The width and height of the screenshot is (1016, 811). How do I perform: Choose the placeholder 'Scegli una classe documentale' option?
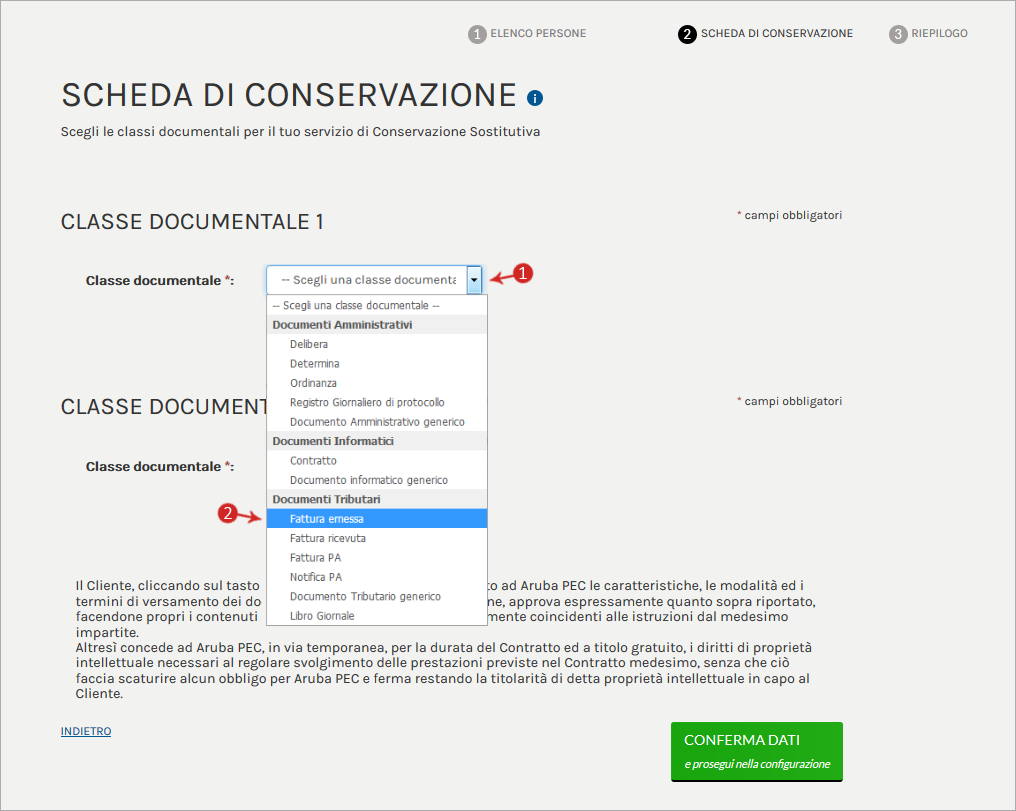click(376, 305)
